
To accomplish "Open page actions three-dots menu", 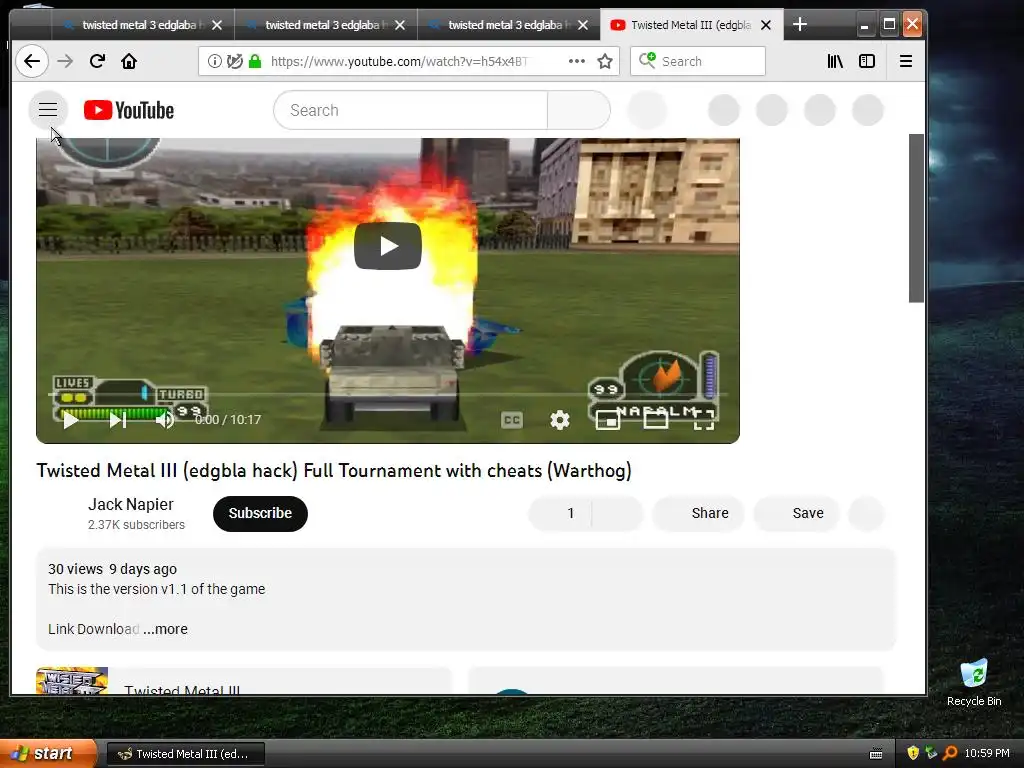I will 577,61.
